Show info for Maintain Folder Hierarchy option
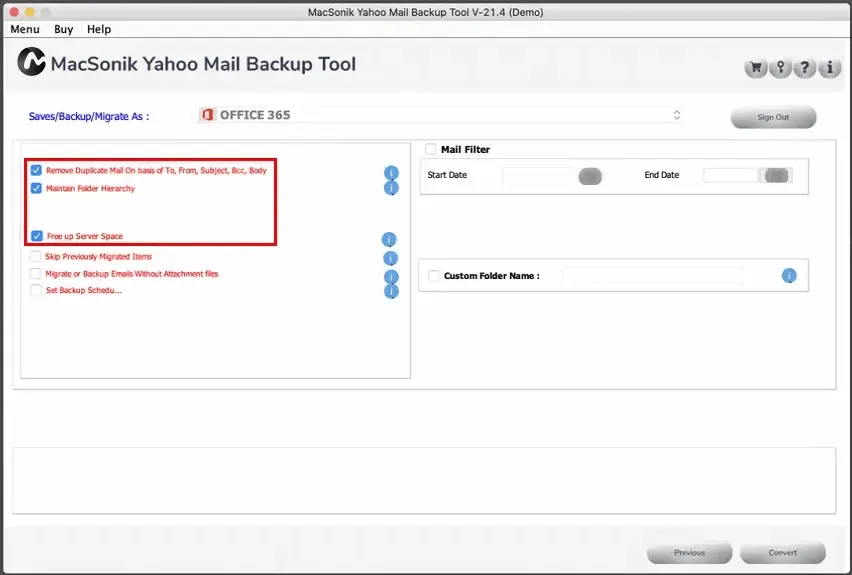 [391, 188]
